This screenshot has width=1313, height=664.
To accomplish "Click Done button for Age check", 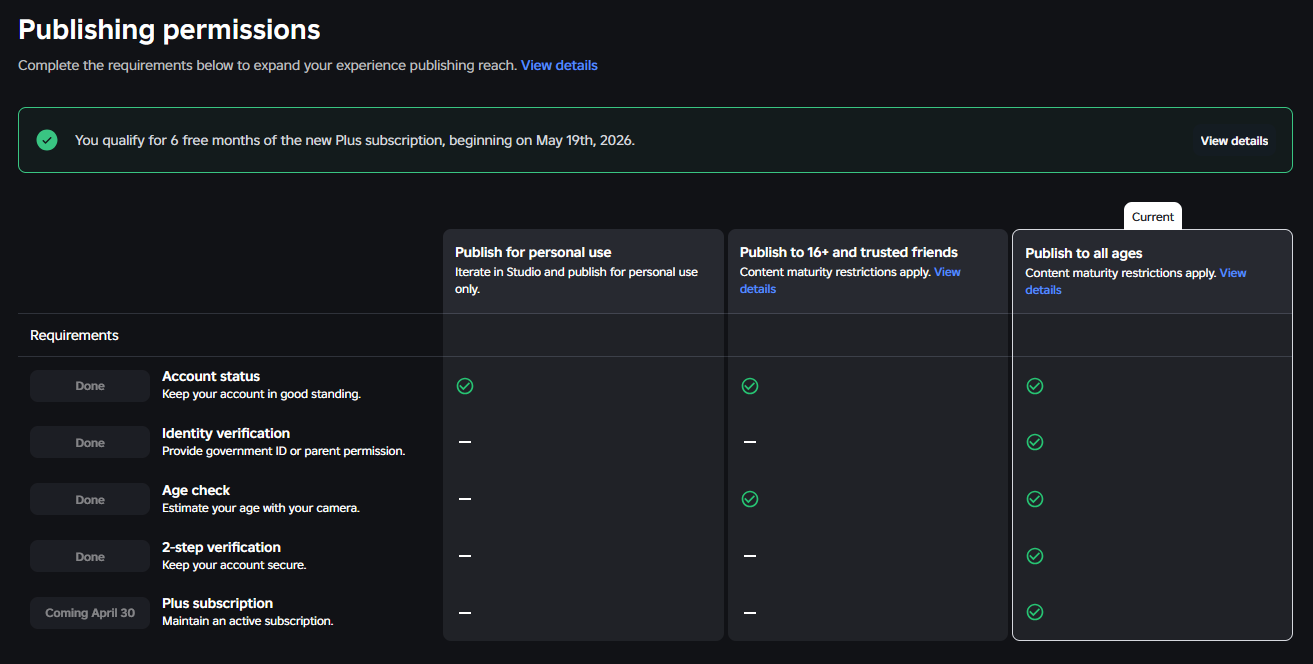I will pyautogui.click(x=90, y=500).
